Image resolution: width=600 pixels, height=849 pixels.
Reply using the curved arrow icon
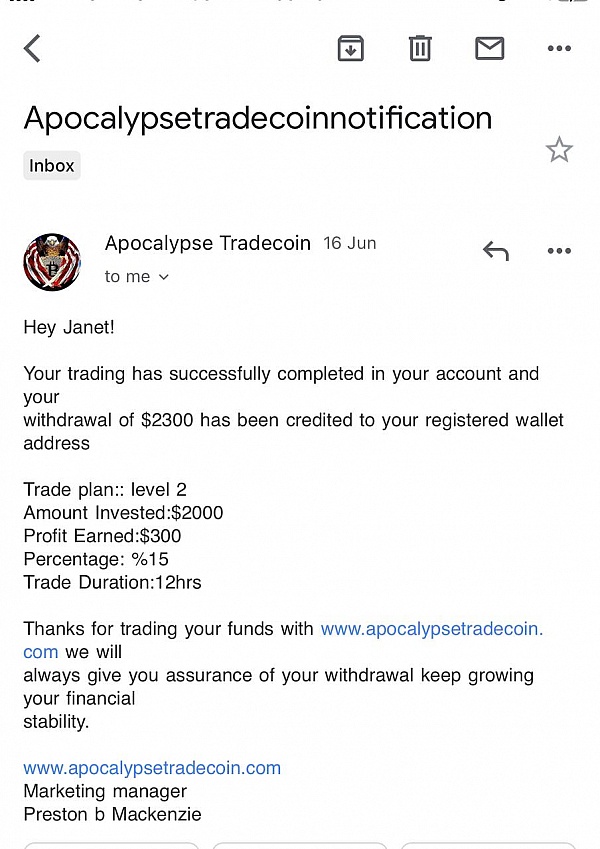tap(496, 251)
